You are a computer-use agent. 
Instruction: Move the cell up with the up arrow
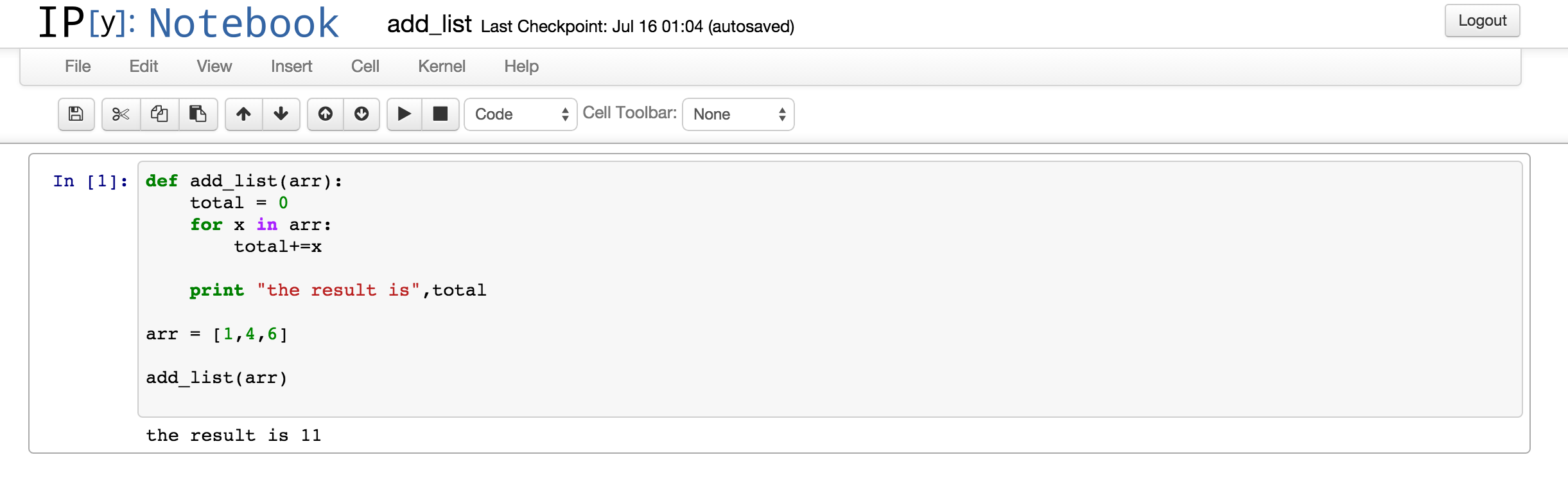243,114
